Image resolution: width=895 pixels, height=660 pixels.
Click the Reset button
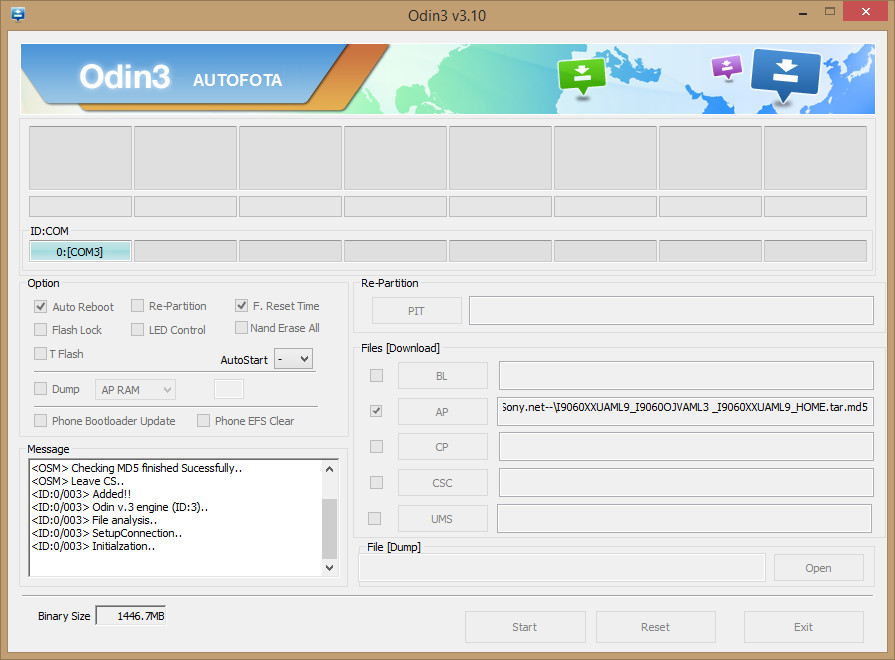point(656,627)
